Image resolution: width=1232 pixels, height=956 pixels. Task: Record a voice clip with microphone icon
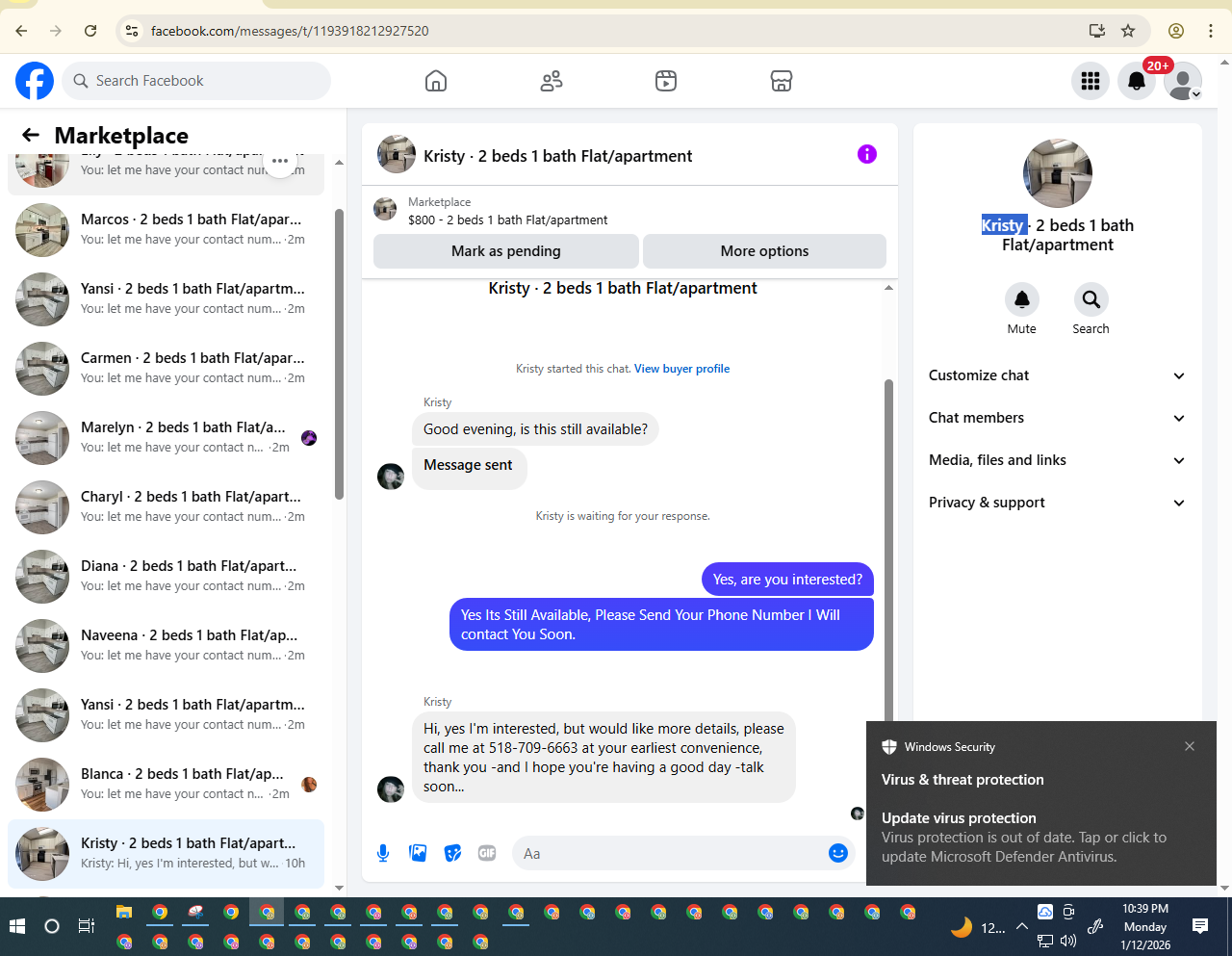[383, 853]
